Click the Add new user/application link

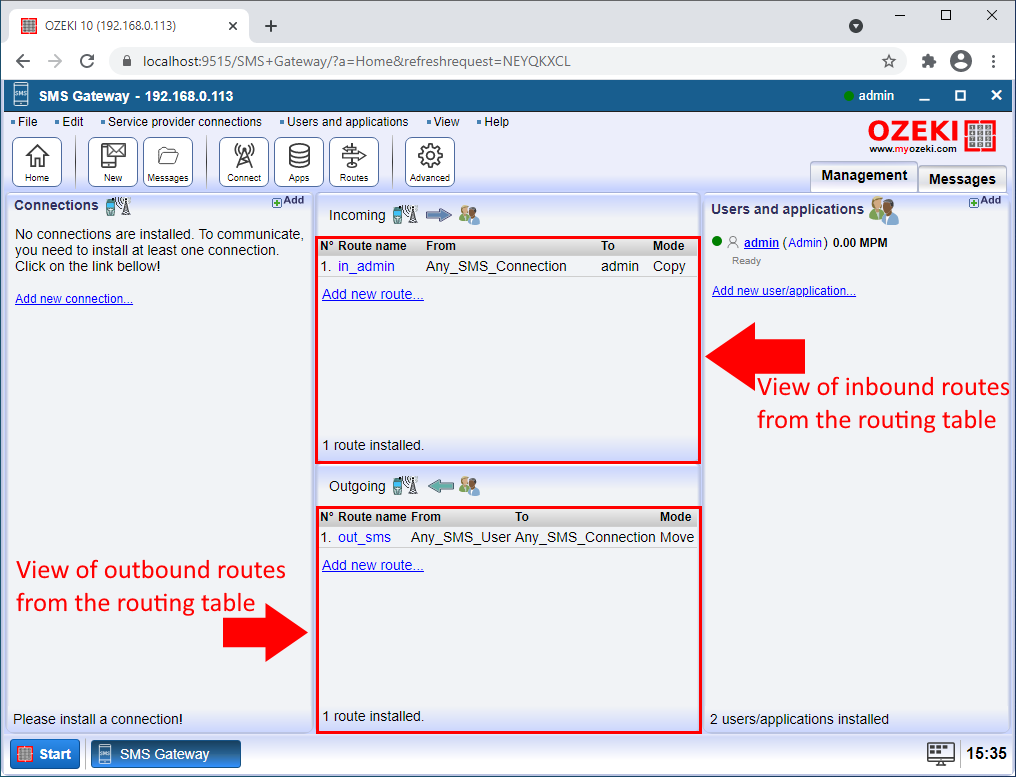pyautogui.click(x=783, y=291)
